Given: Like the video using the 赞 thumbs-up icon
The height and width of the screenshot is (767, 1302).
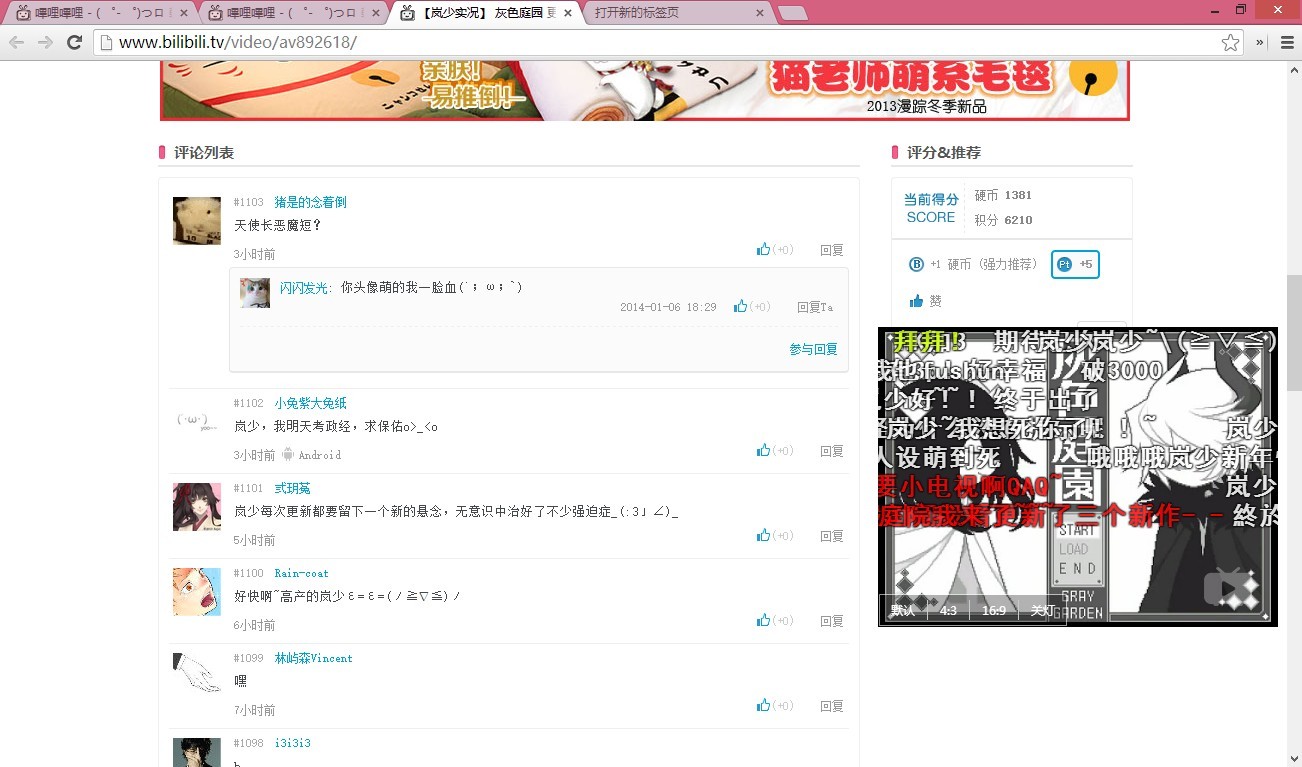Looking at the screenshot, I should (917, 300).
